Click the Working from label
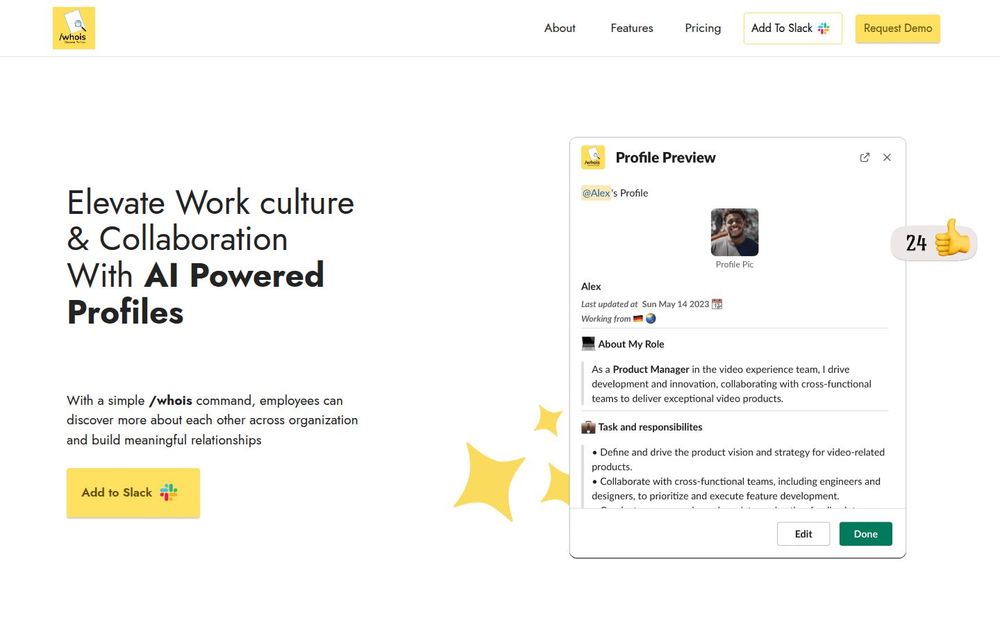The image size is (1000, 625). tap(605, 319)
